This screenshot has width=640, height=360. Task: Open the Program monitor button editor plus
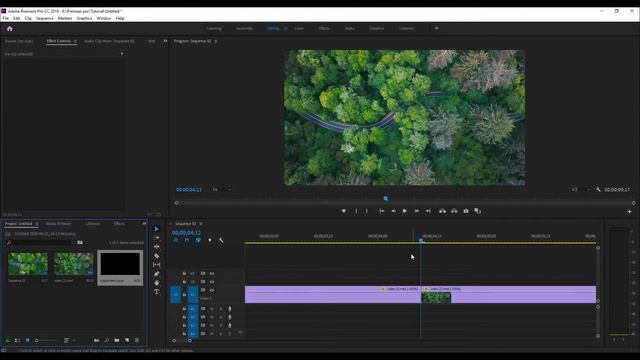(629, 211)
